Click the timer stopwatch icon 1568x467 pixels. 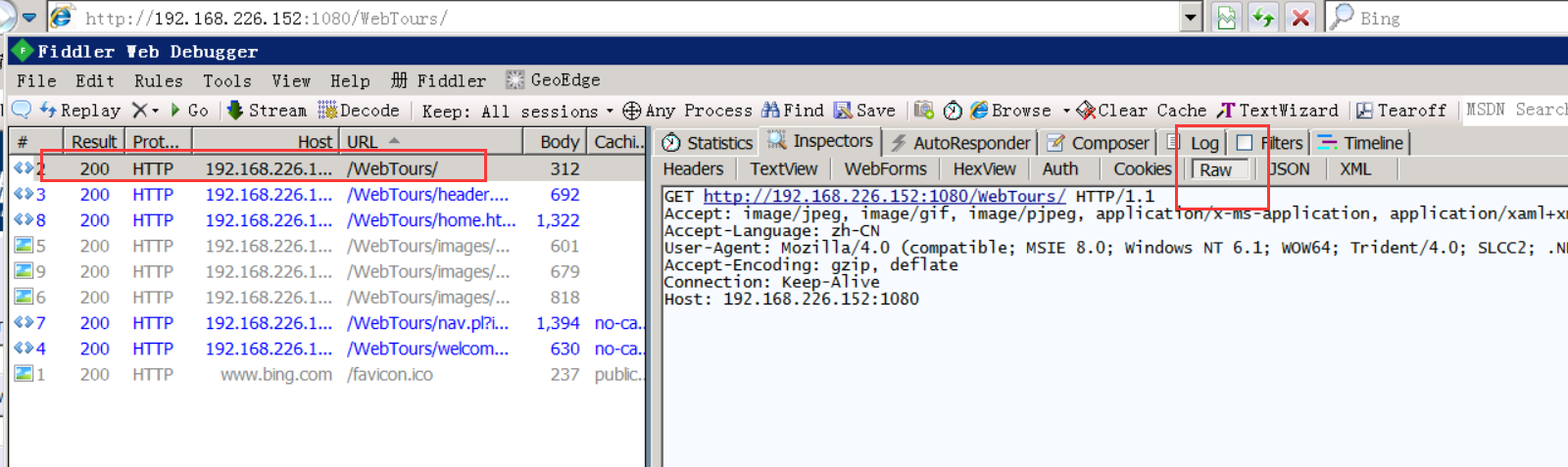click(x=953, y=111)
